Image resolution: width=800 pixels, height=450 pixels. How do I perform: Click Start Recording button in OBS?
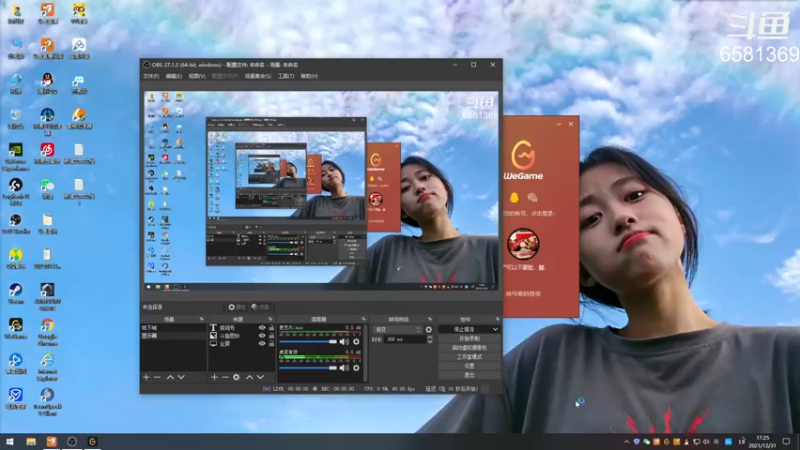click(469, 339)
